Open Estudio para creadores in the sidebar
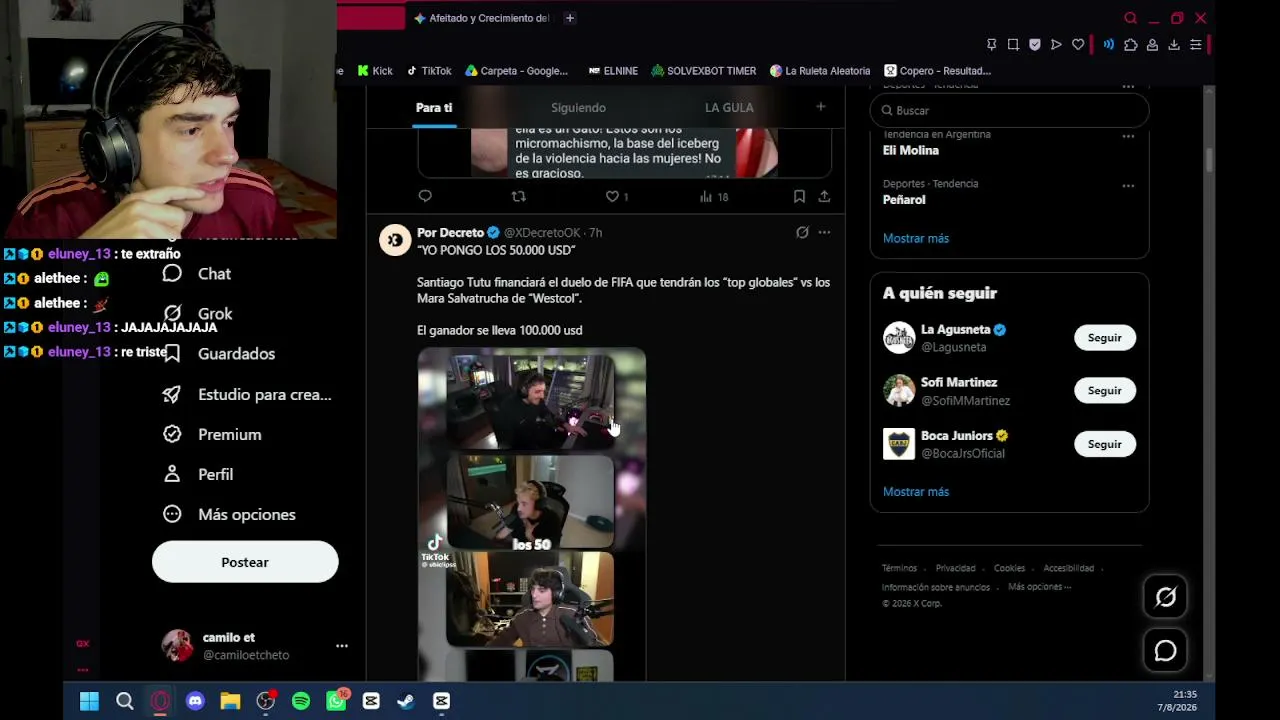 tap(247, 394)
